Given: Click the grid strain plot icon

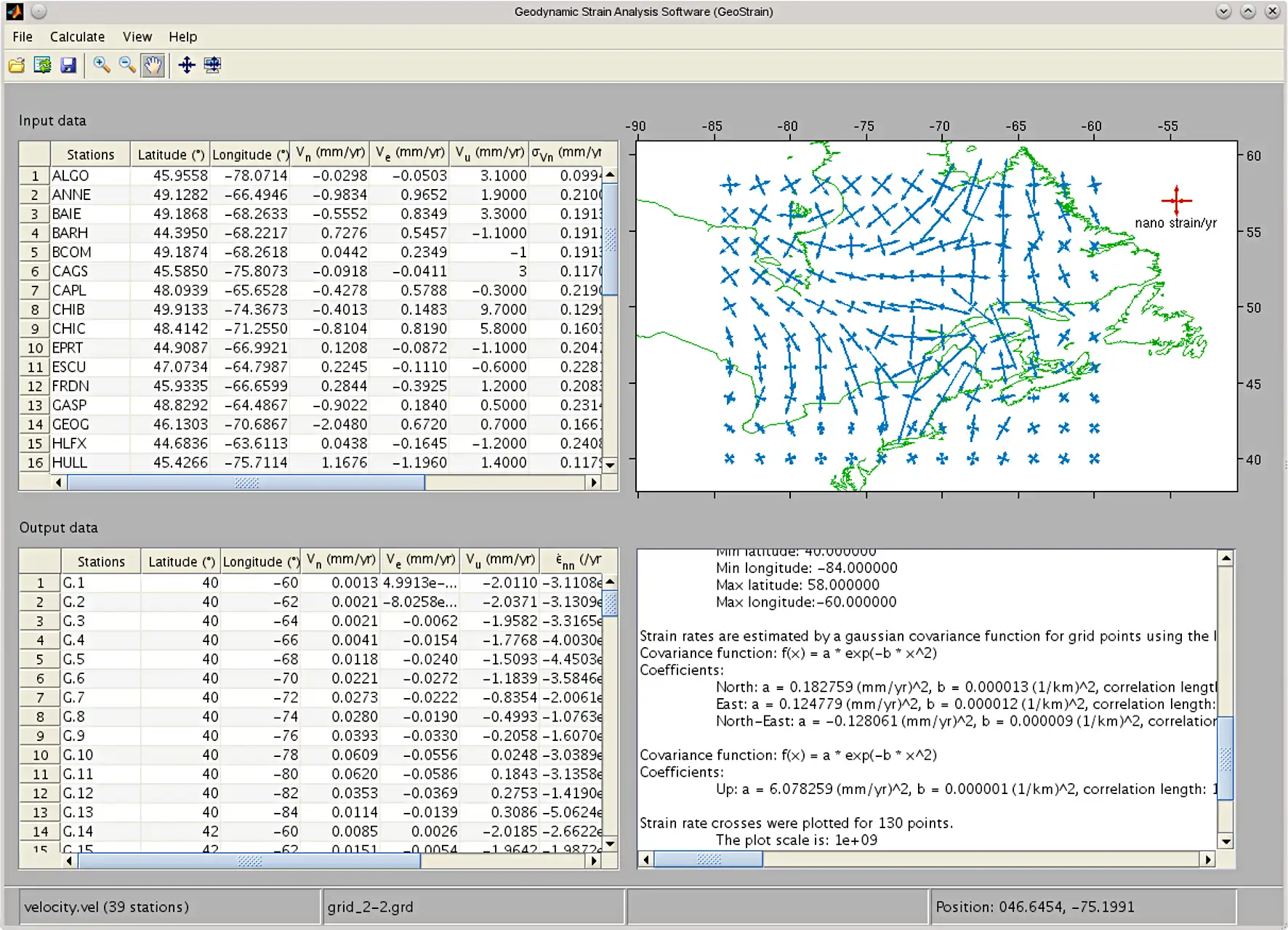Looking at the screenshot, I should 212,65.
